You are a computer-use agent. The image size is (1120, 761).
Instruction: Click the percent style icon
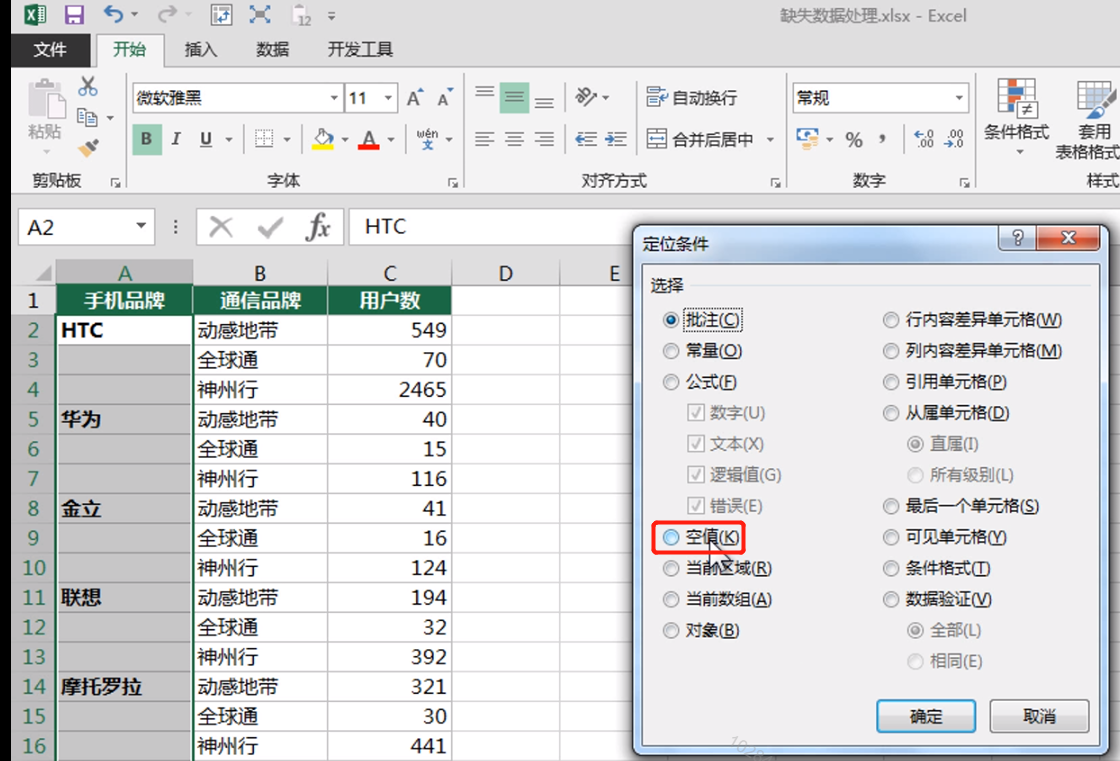854,139
